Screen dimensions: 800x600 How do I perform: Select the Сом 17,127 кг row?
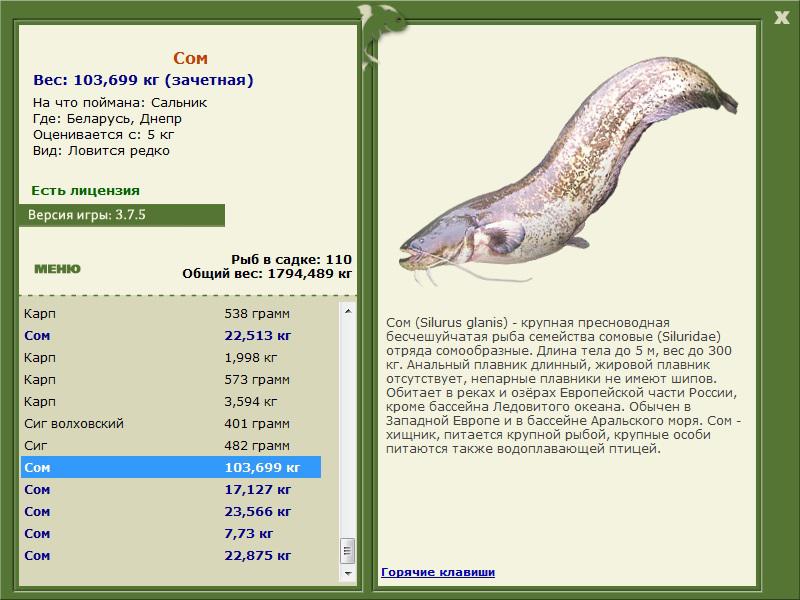pos(171,489)
